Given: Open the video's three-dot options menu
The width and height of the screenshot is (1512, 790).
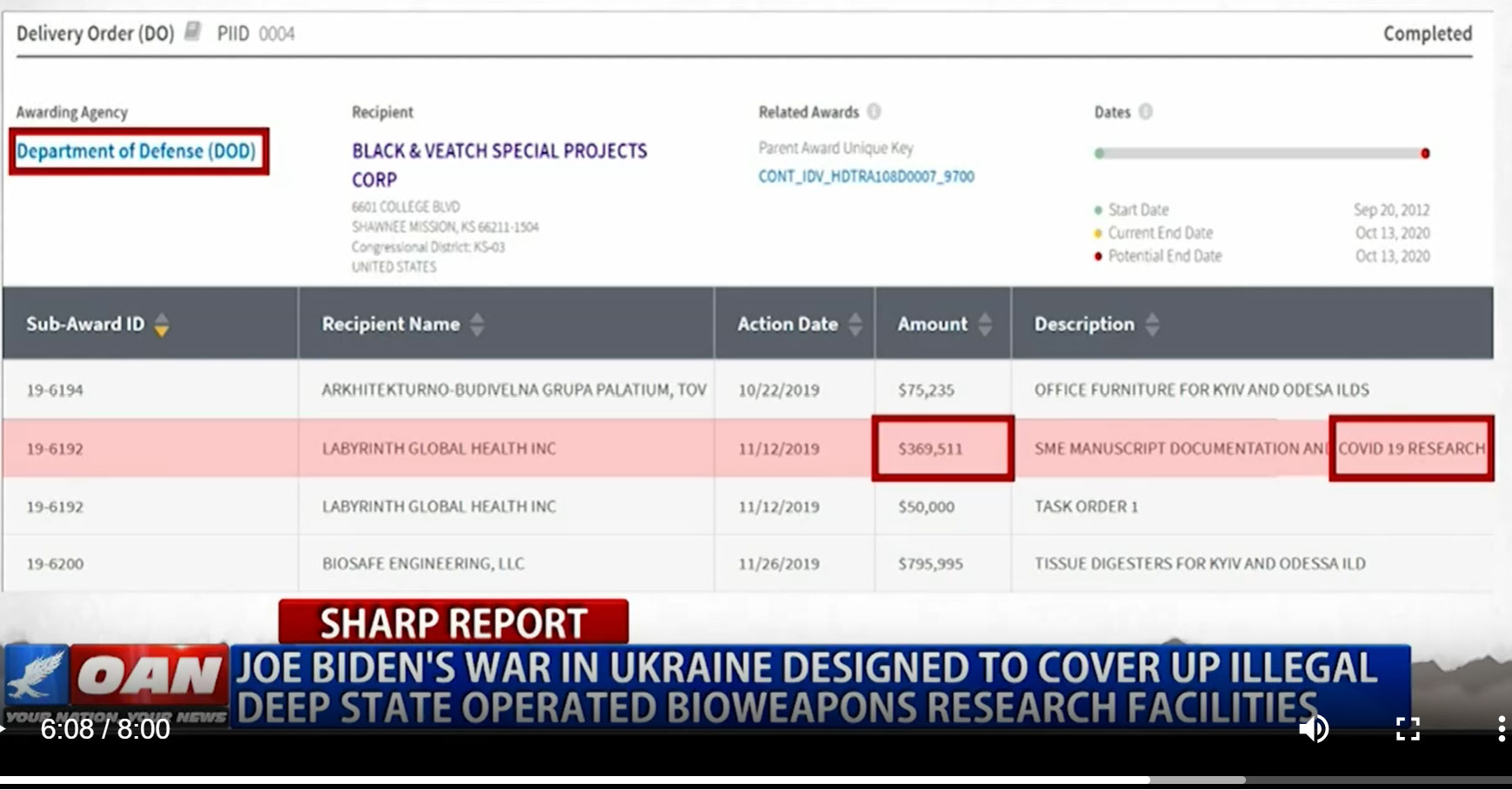Looking at the screenshot, I should click(x=1502, y=728).
